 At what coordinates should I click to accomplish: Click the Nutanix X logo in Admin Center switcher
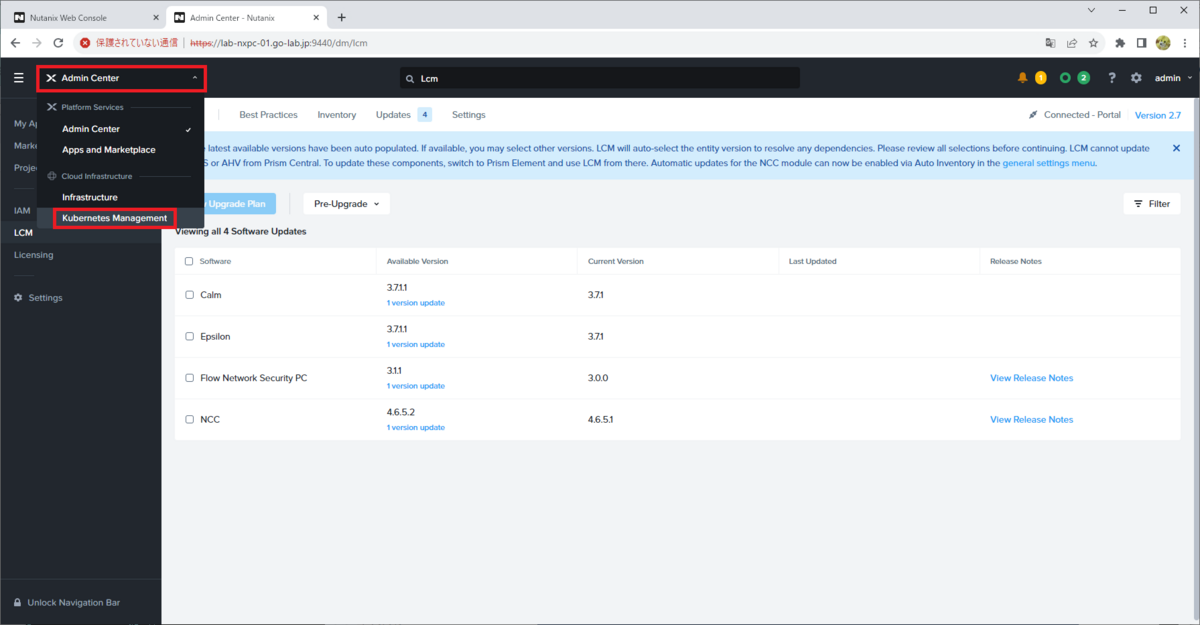[x=51, y=78]
